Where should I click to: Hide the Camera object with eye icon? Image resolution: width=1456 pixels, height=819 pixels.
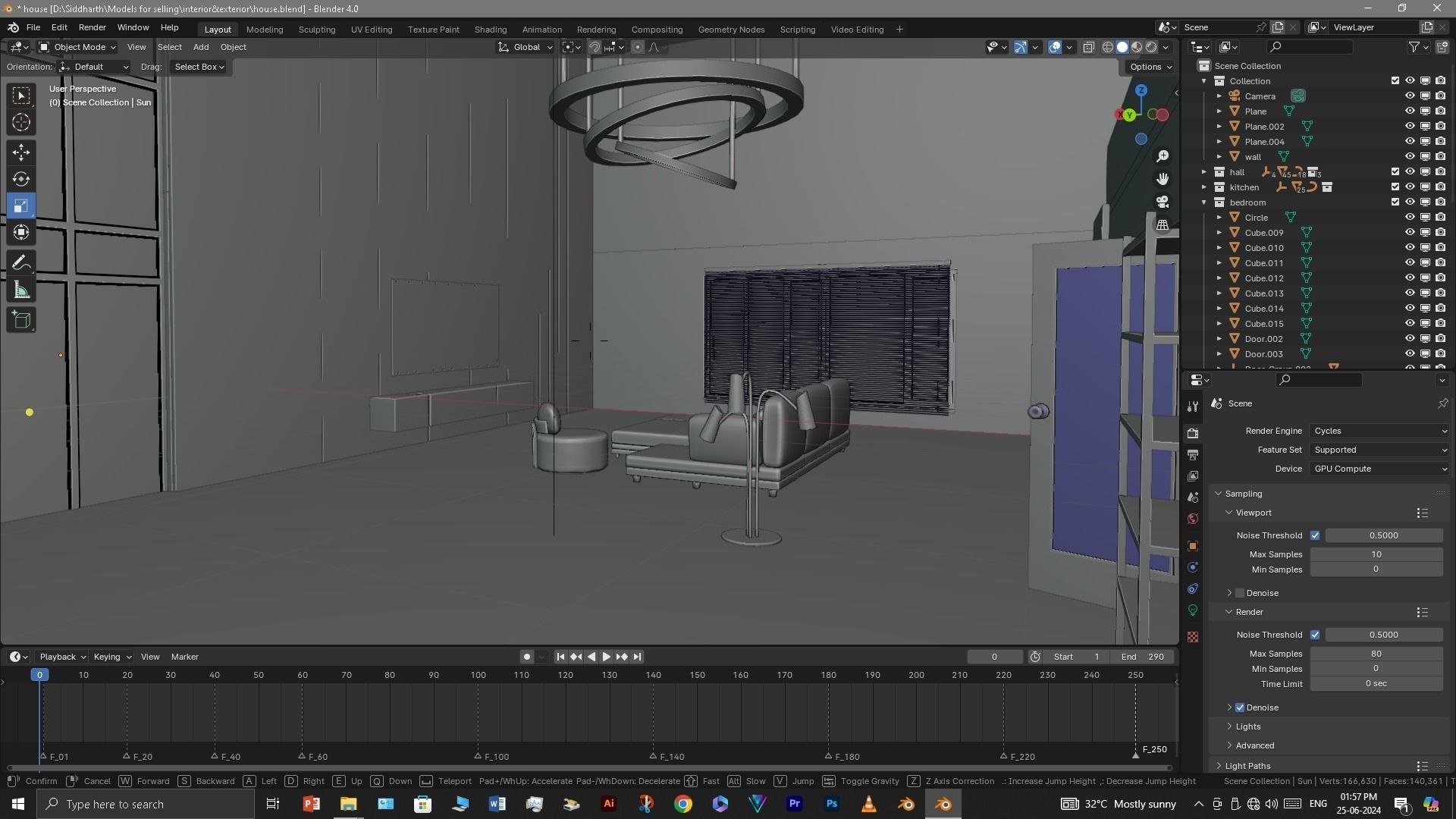click(x=1410, y=96)
